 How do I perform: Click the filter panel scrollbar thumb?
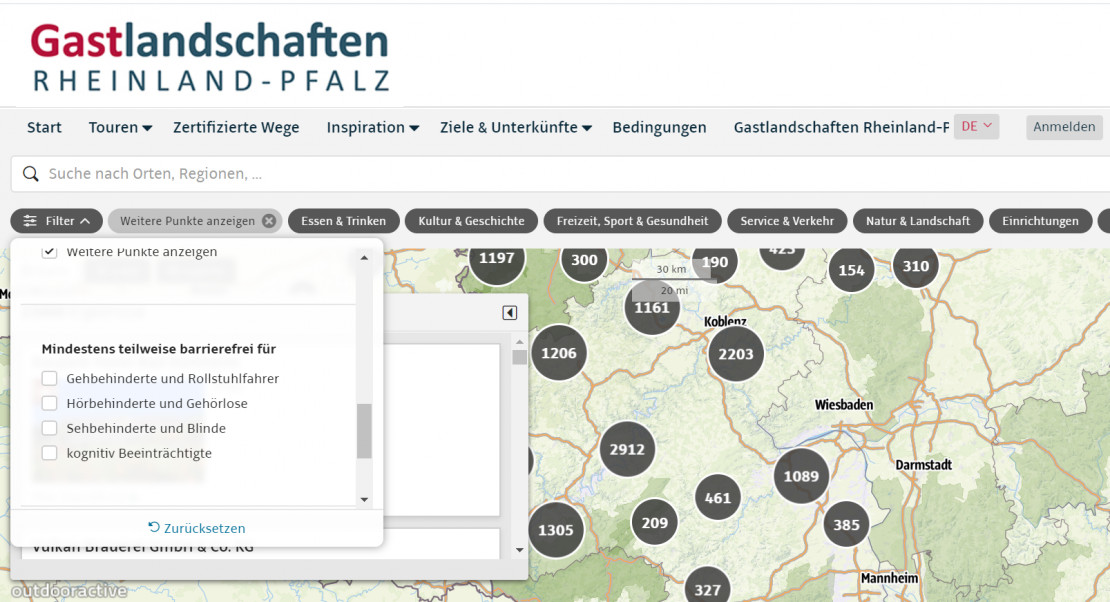point(364,431)
